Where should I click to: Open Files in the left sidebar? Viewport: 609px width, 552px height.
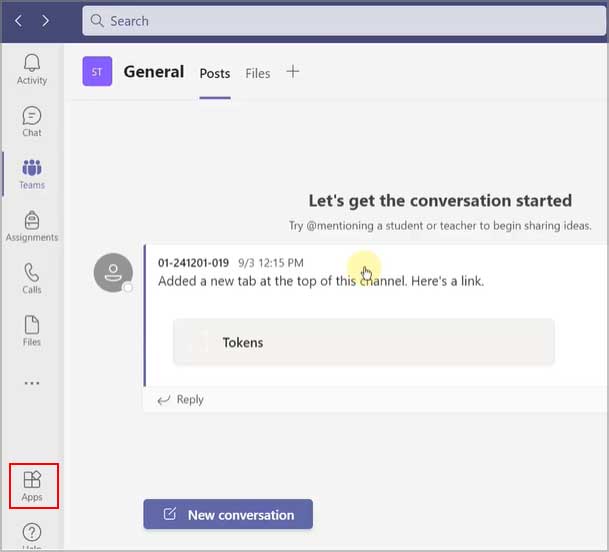coord(32,331)
